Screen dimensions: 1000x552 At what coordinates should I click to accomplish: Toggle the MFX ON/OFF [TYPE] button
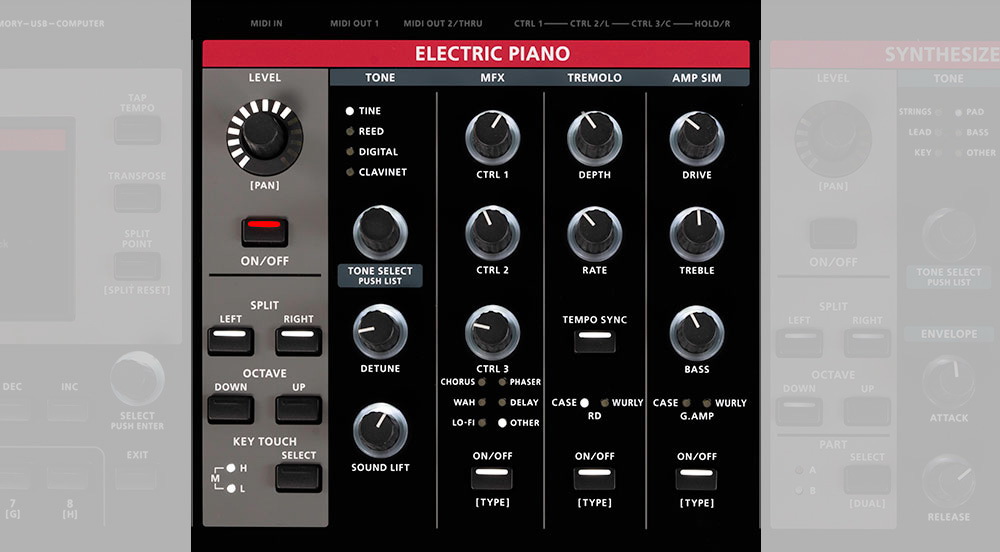click(x=492, y=478)
